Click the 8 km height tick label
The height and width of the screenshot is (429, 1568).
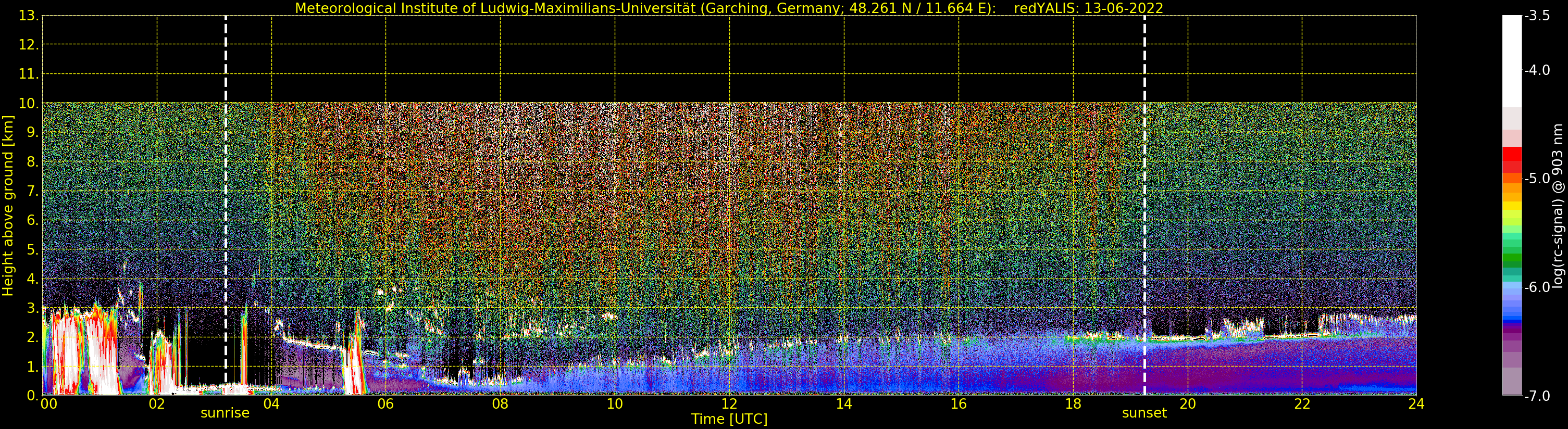(x=32, y=162)
